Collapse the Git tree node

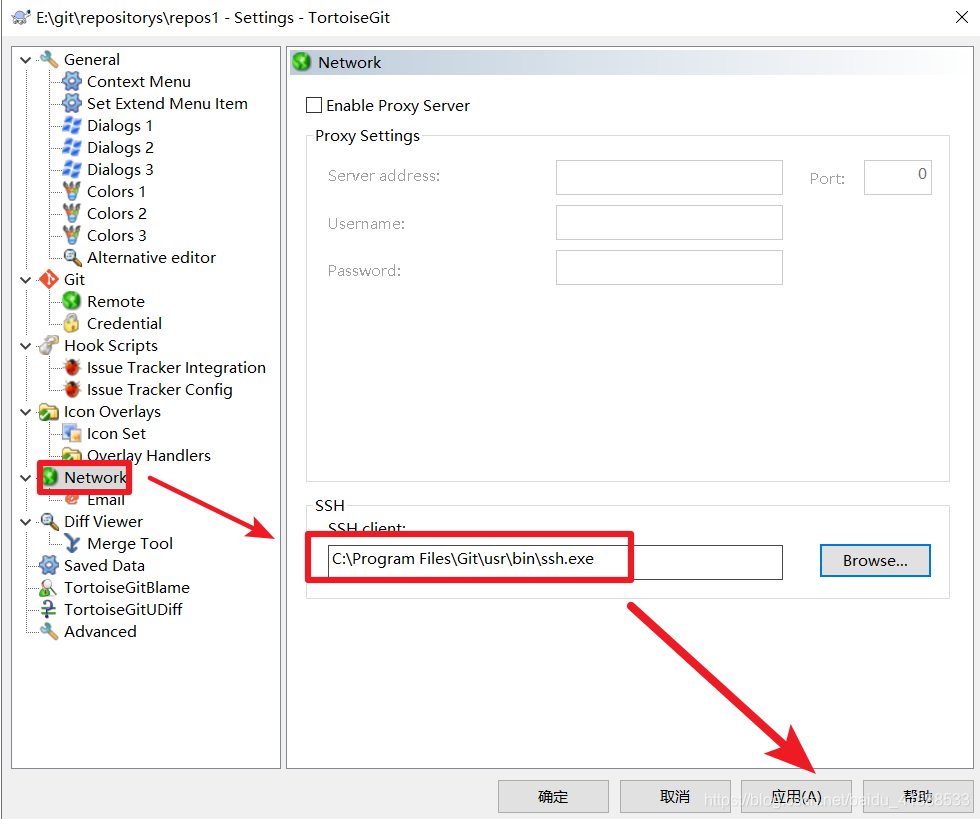click(26, 280)
